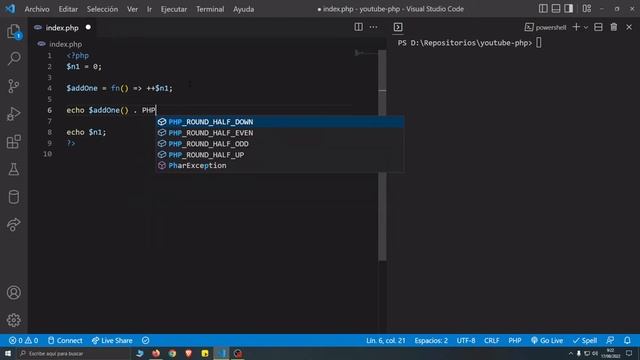Click line number 8 in gutter
The height and width of the screenshot is (360, 640).
click(x=49, y=132)
